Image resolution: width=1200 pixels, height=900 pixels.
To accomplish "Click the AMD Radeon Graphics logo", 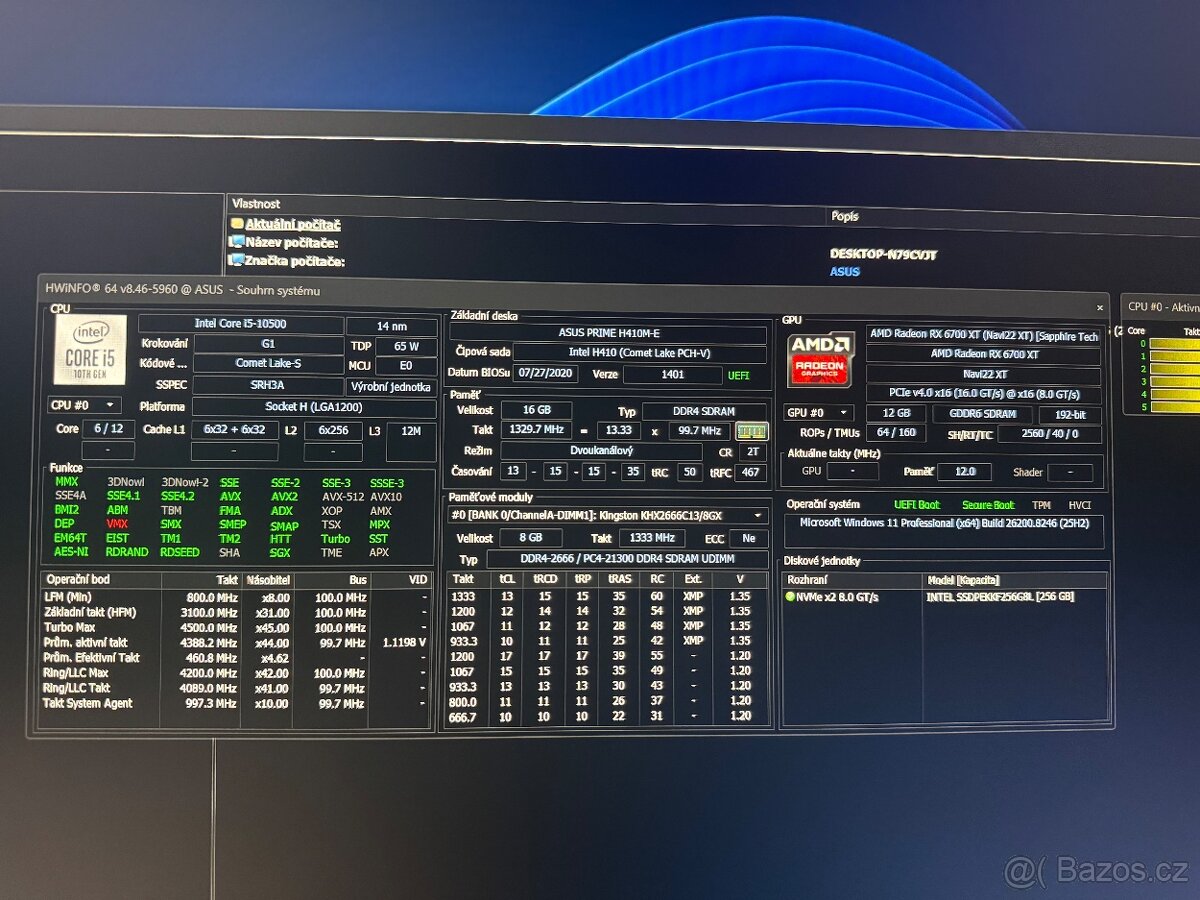I will (x=820, y=360).
